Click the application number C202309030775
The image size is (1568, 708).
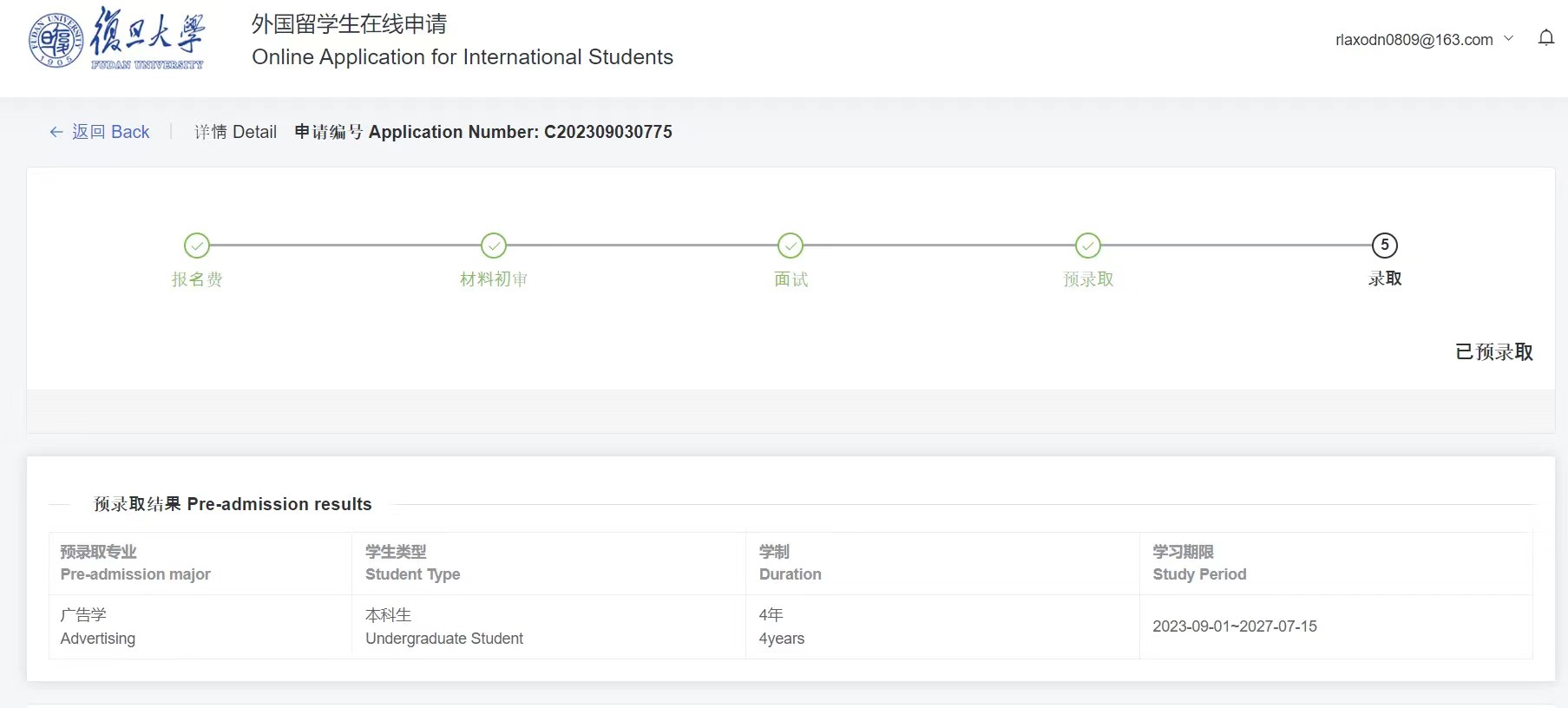pos(607,132)
